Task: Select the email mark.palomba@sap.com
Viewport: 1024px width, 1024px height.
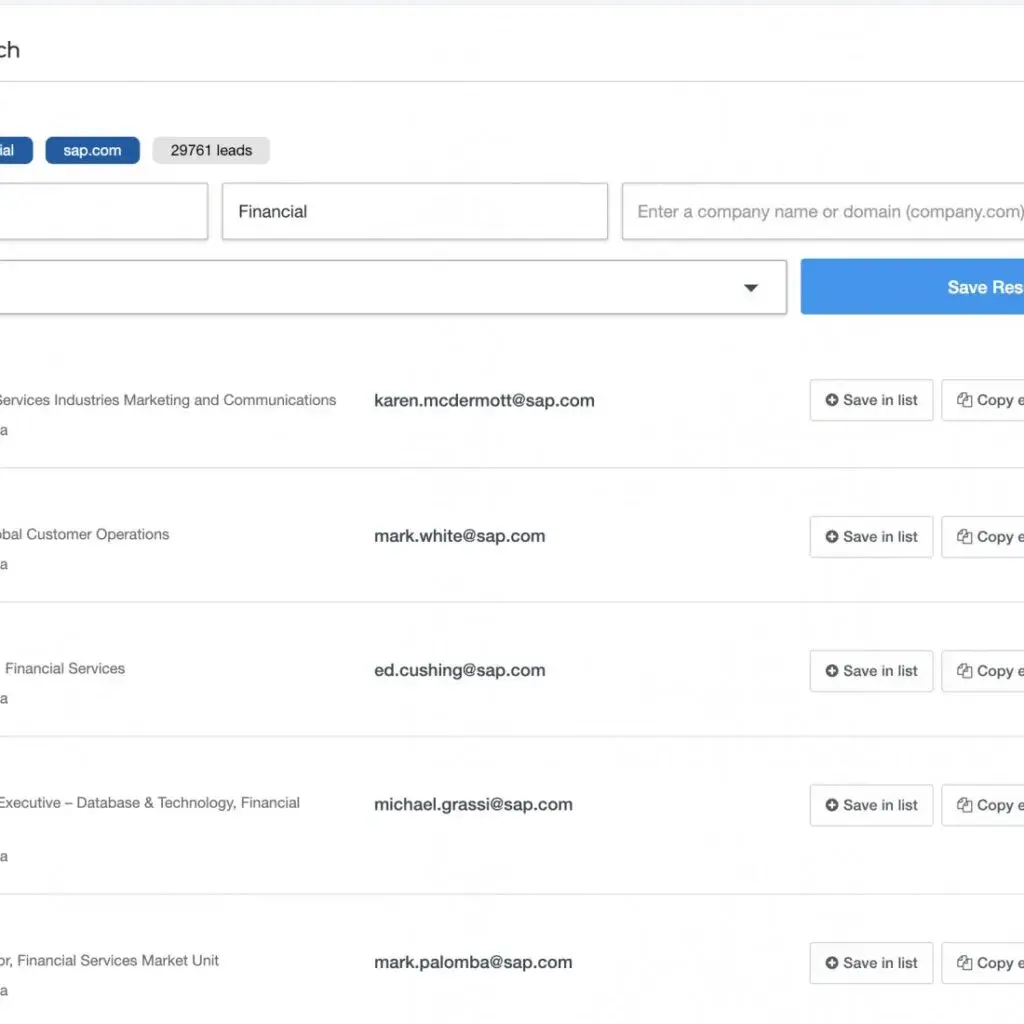Action: [473, 963]
